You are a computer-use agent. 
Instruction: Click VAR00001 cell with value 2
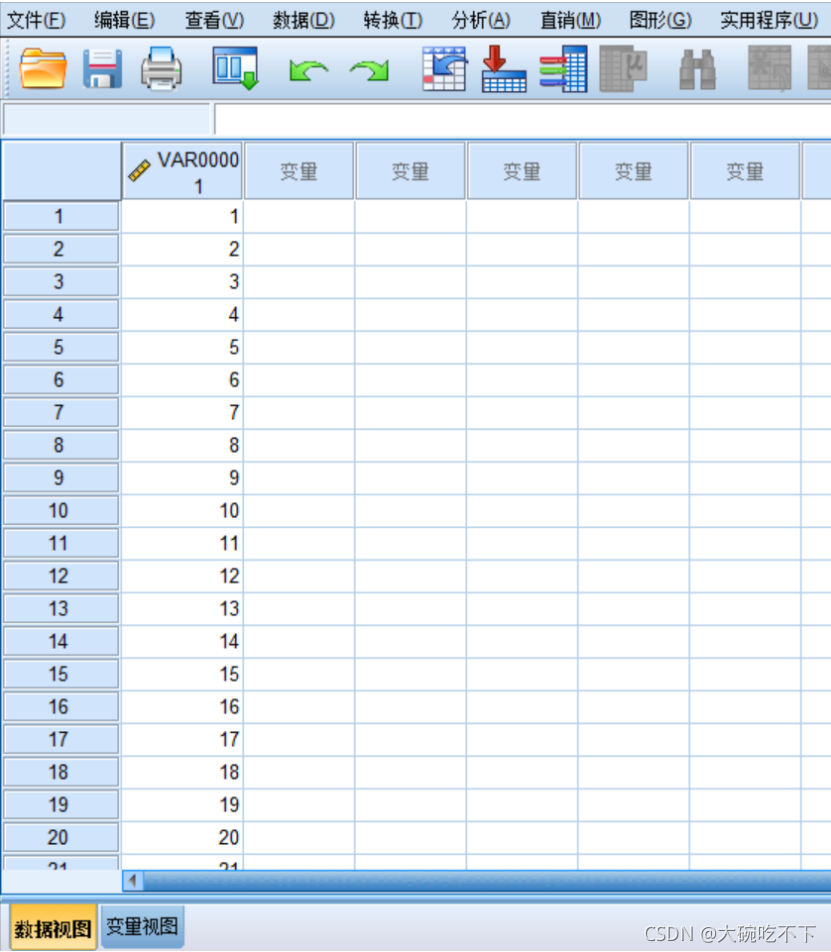point(182,249)
